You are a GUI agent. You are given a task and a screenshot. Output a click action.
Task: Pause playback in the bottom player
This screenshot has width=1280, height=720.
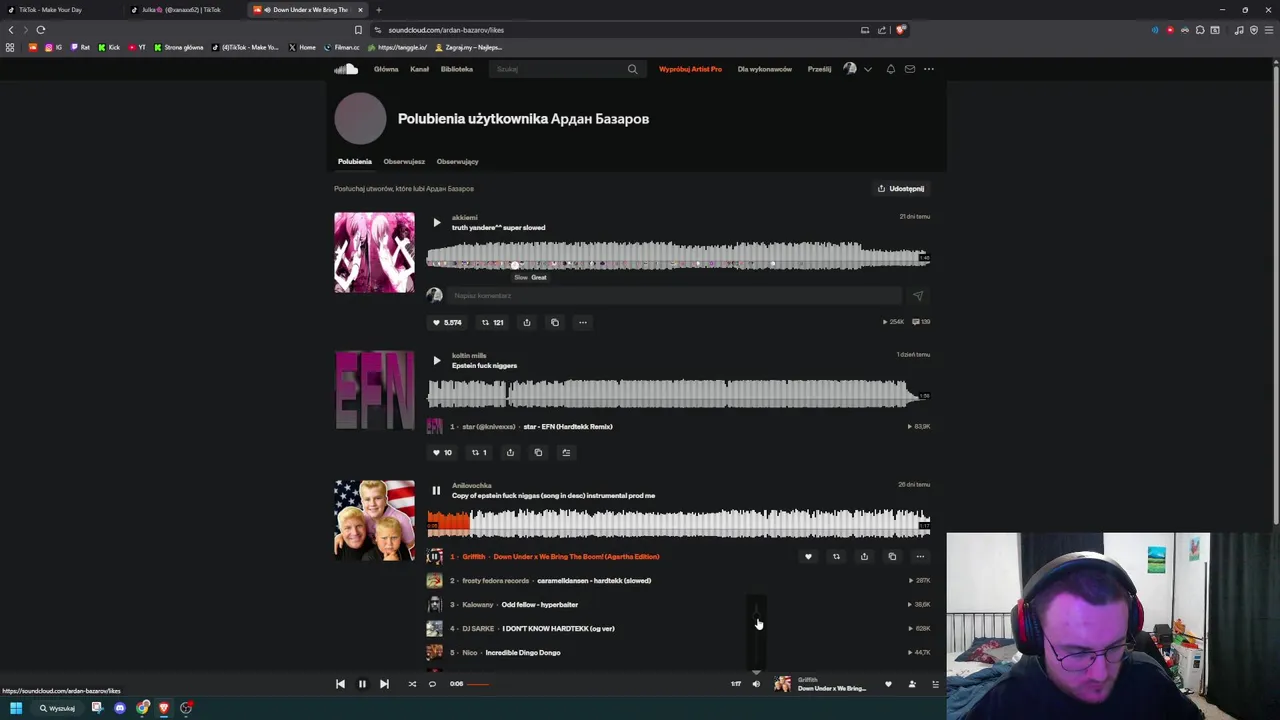[362, 684]
